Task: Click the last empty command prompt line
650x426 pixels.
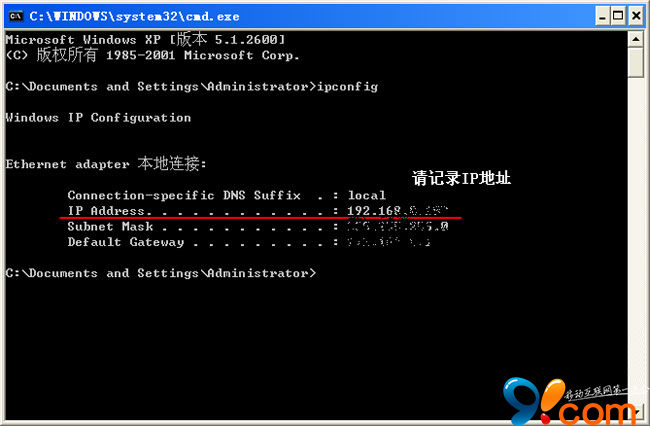Action: (x=161, y=273)
